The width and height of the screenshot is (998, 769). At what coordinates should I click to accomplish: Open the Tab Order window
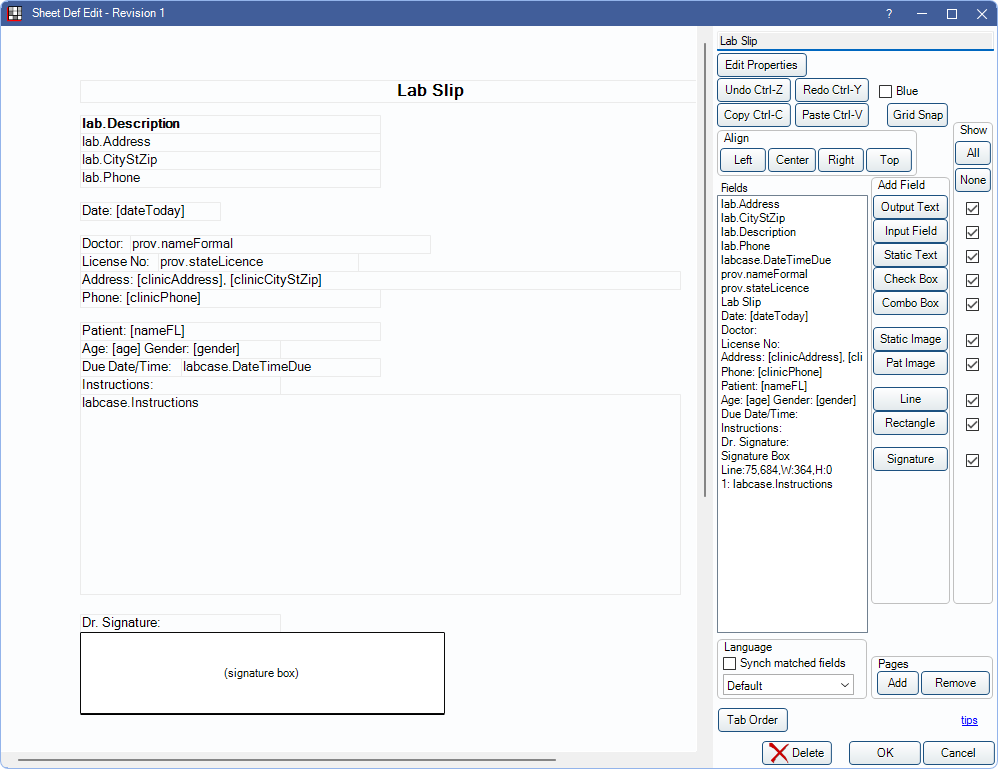(753, 720)
